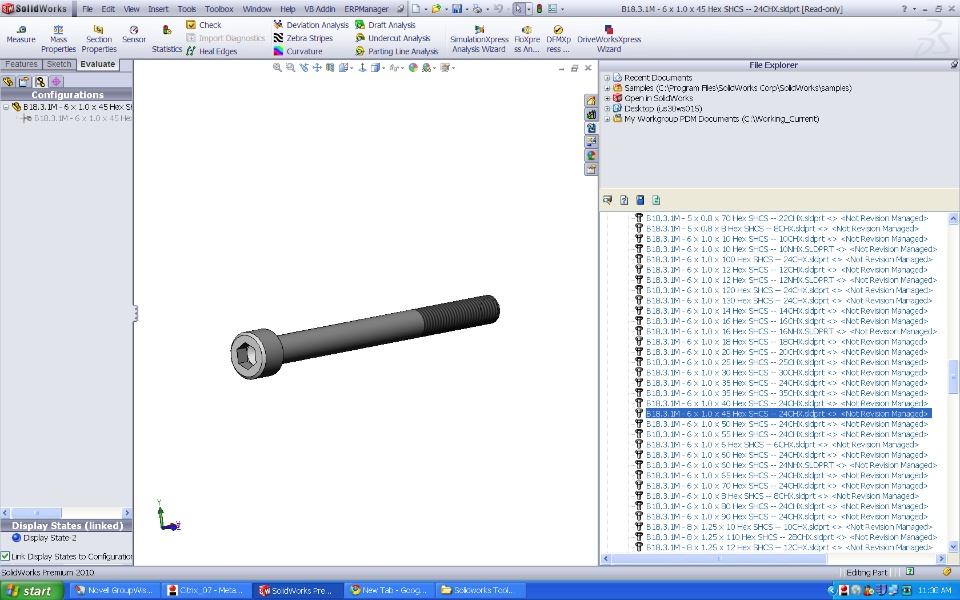Open Design Library task pane tab

tap(591, 114)
